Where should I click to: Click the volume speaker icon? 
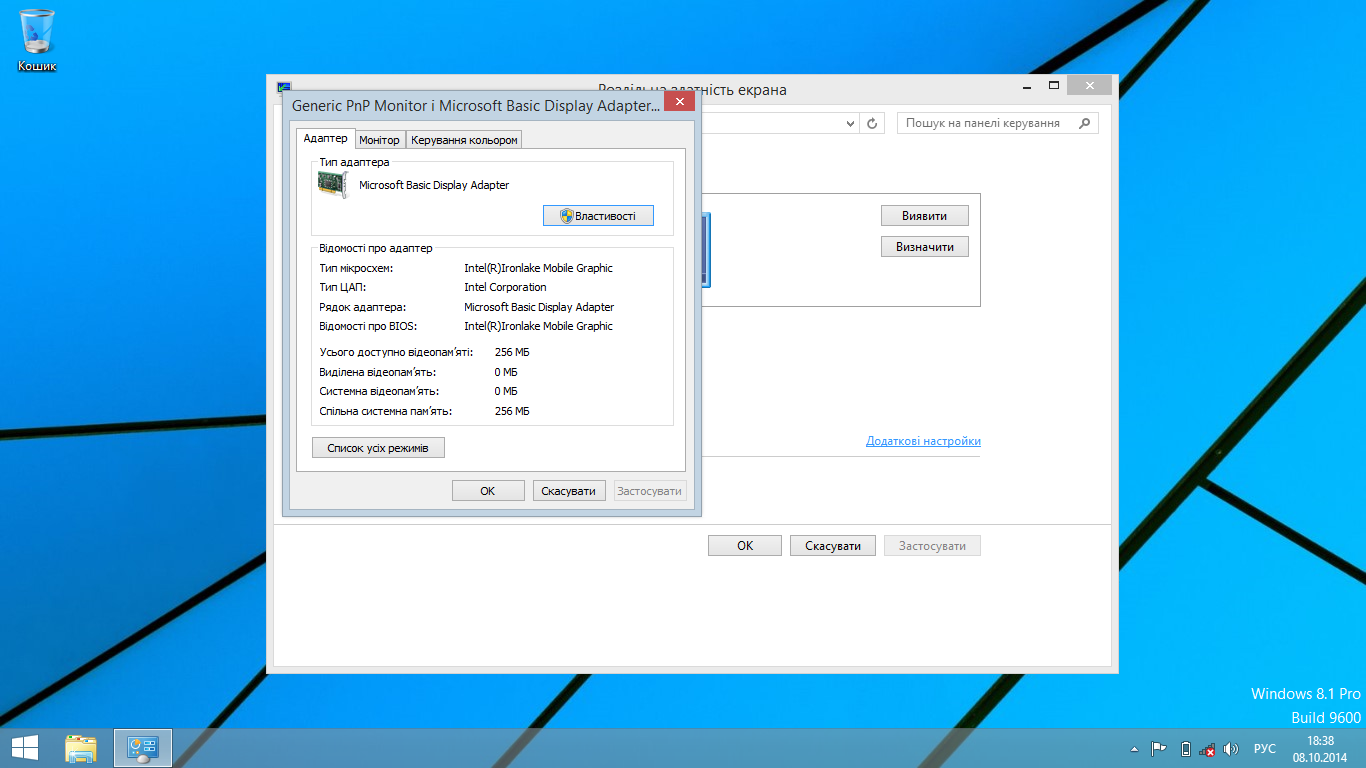[1231, 748]
